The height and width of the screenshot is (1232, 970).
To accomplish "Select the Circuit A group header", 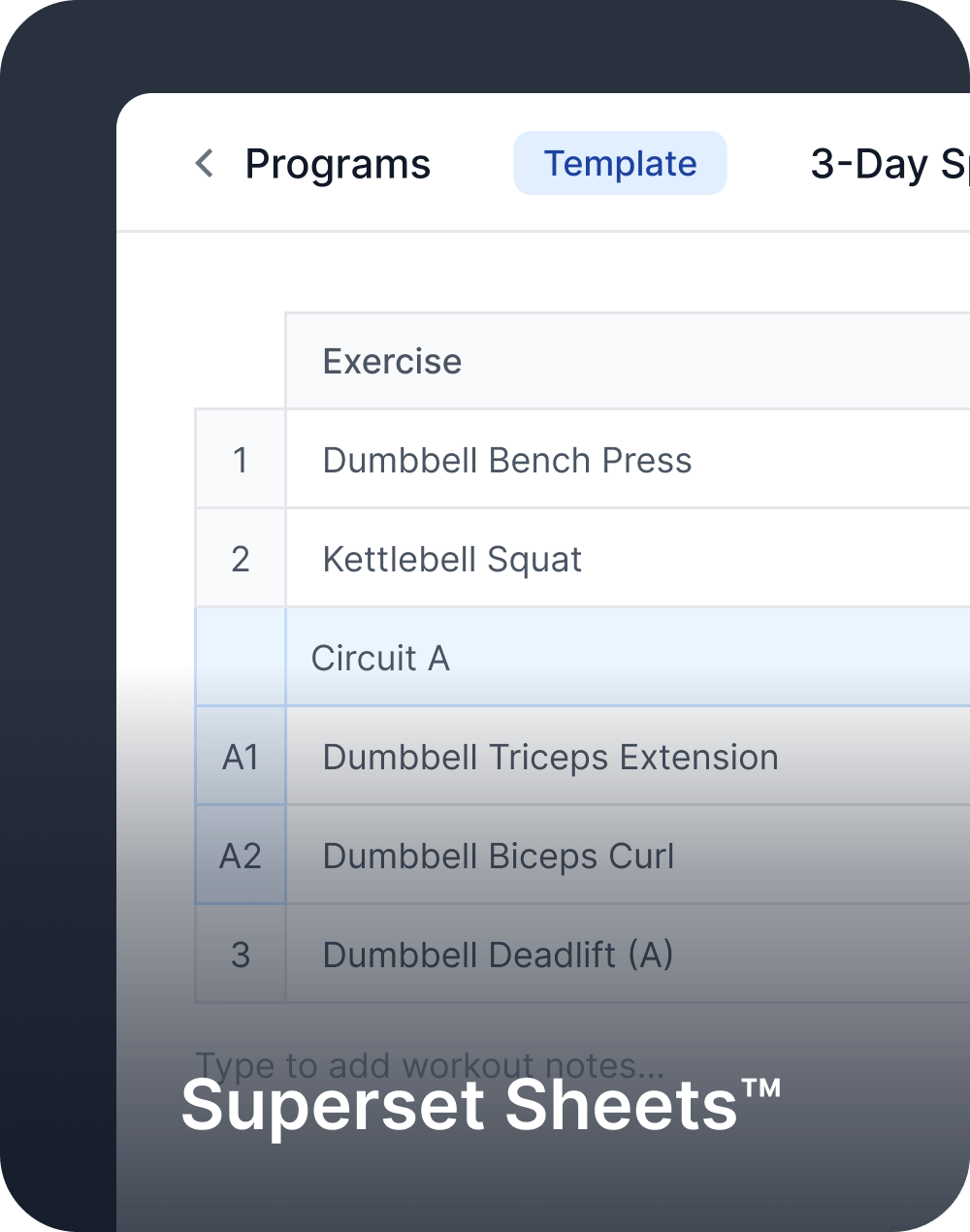I will click(x=380, y=658).
